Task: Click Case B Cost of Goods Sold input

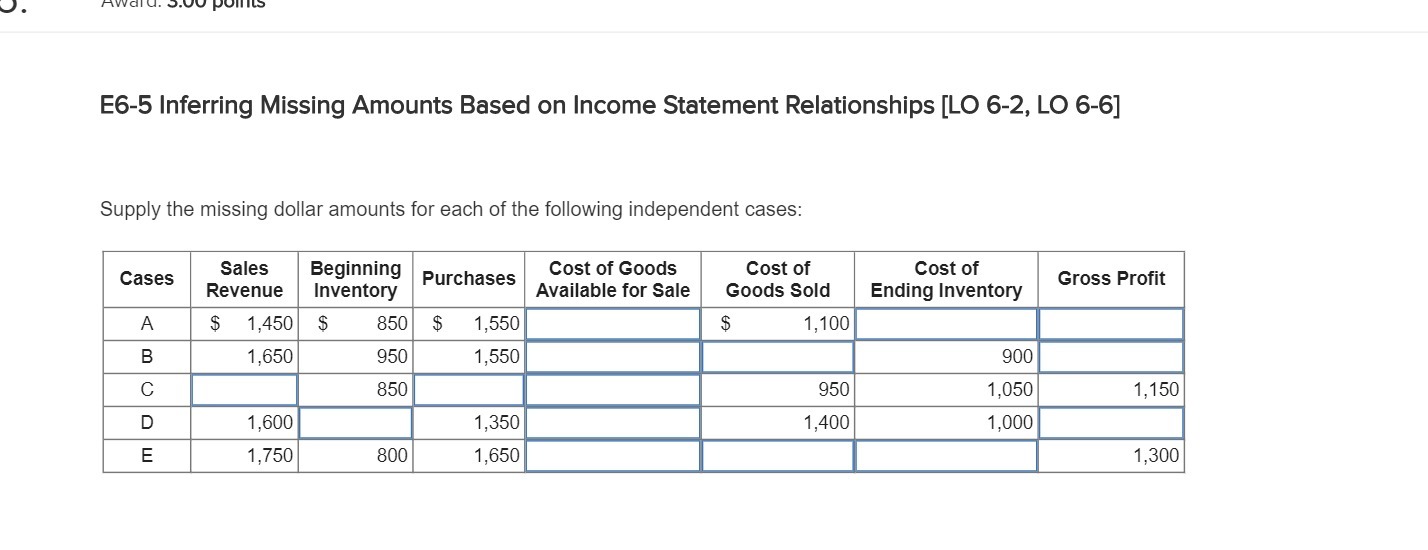Action: pyautogui.click(x=778, y=356)
